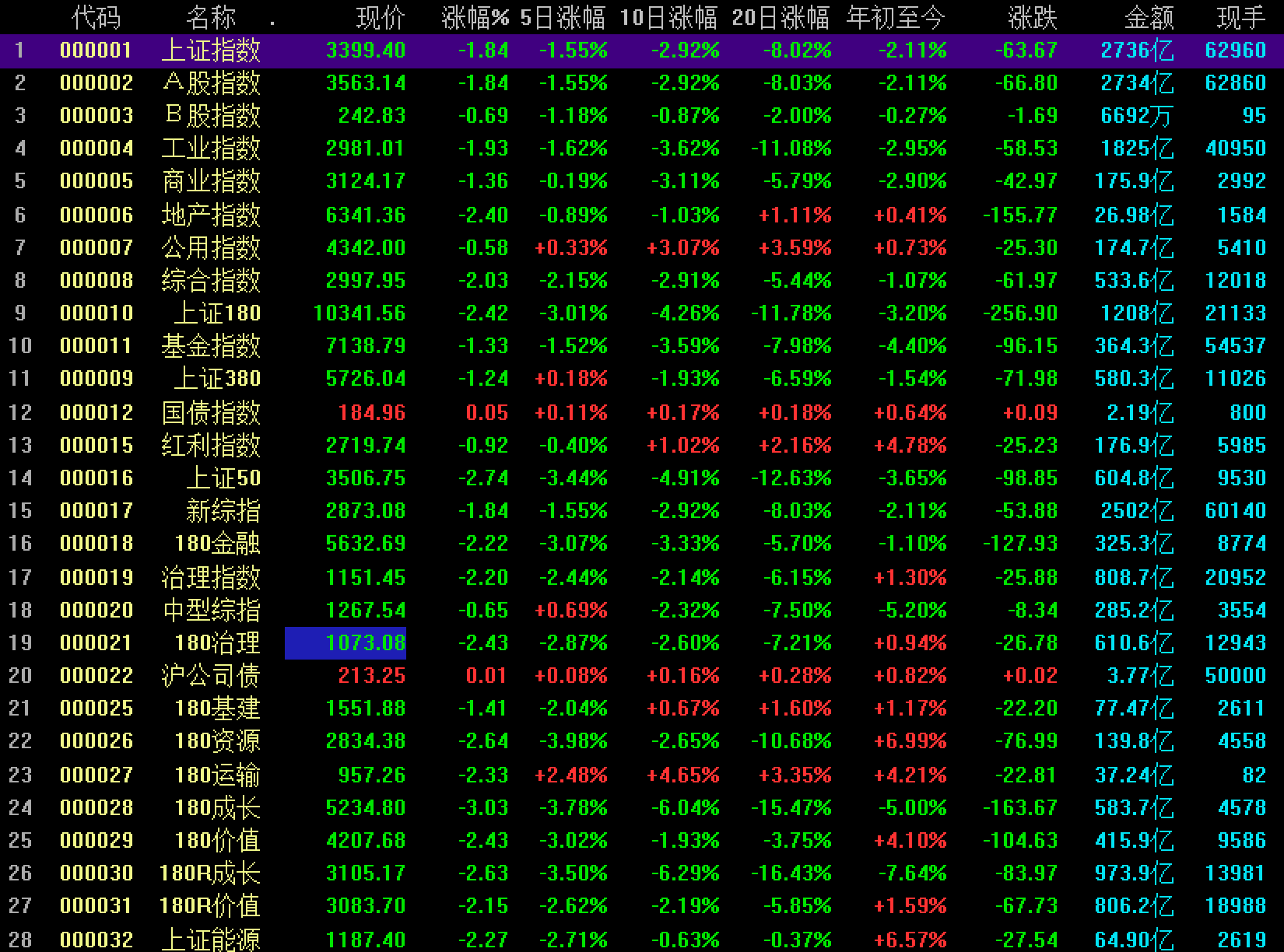Click +6.99% year-to-date of 180资源
The image size is (1284, 952).
(x=910, y=741)
